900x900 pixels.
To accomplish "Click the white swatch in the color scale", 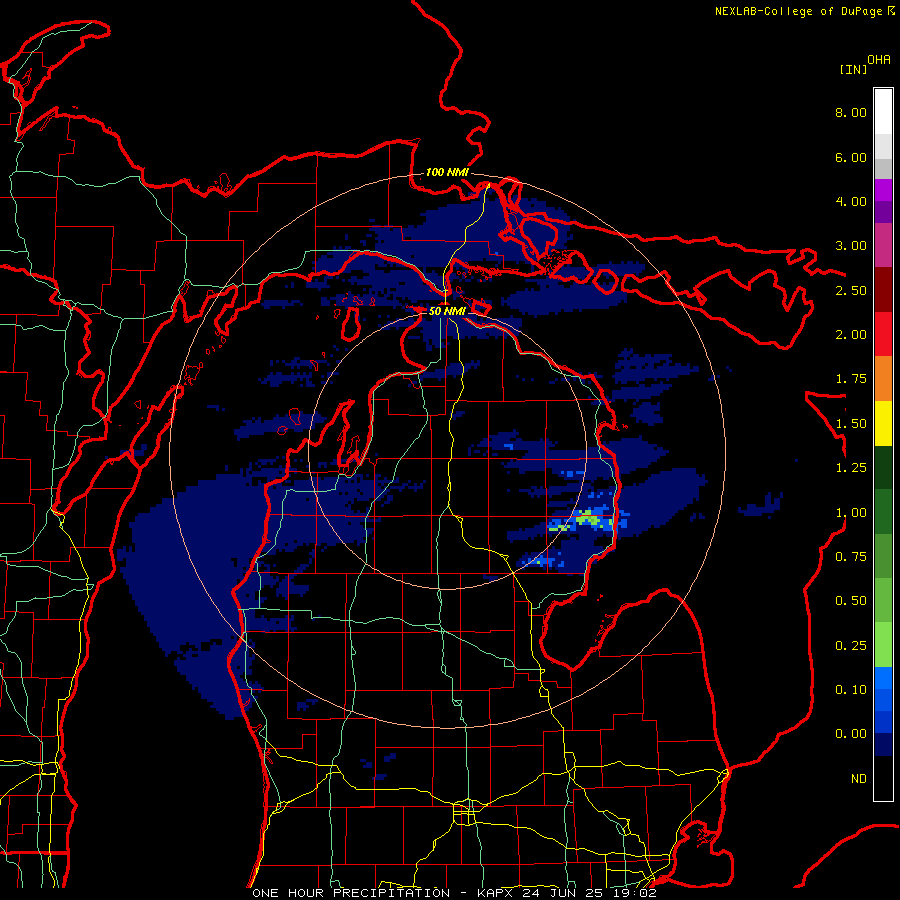I will tap(883, 112).
